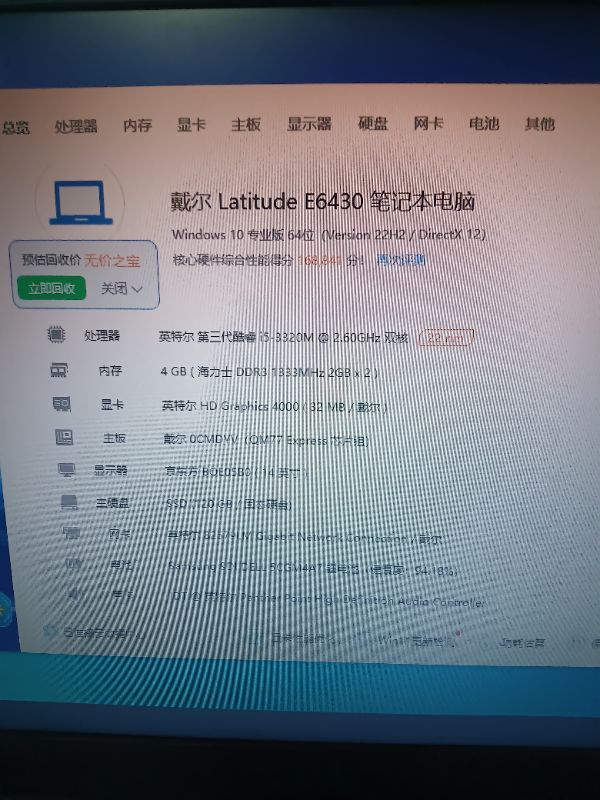The width and height of the screenshot is (600, 800).
Task: Select the SSD 120 GB disk text
Action: click(x=229, y=505)
